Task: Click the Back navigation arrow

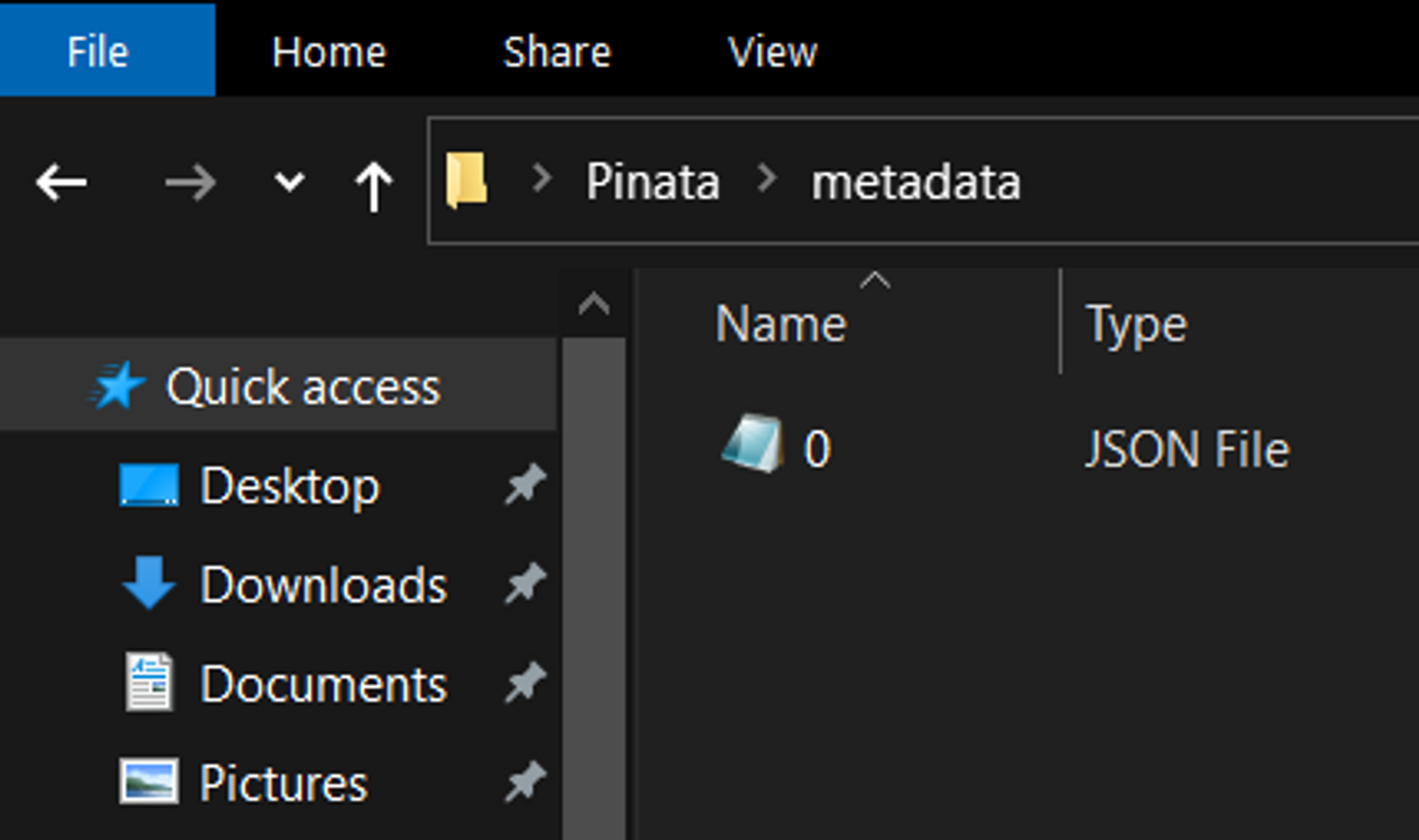Action: (62, 183)
